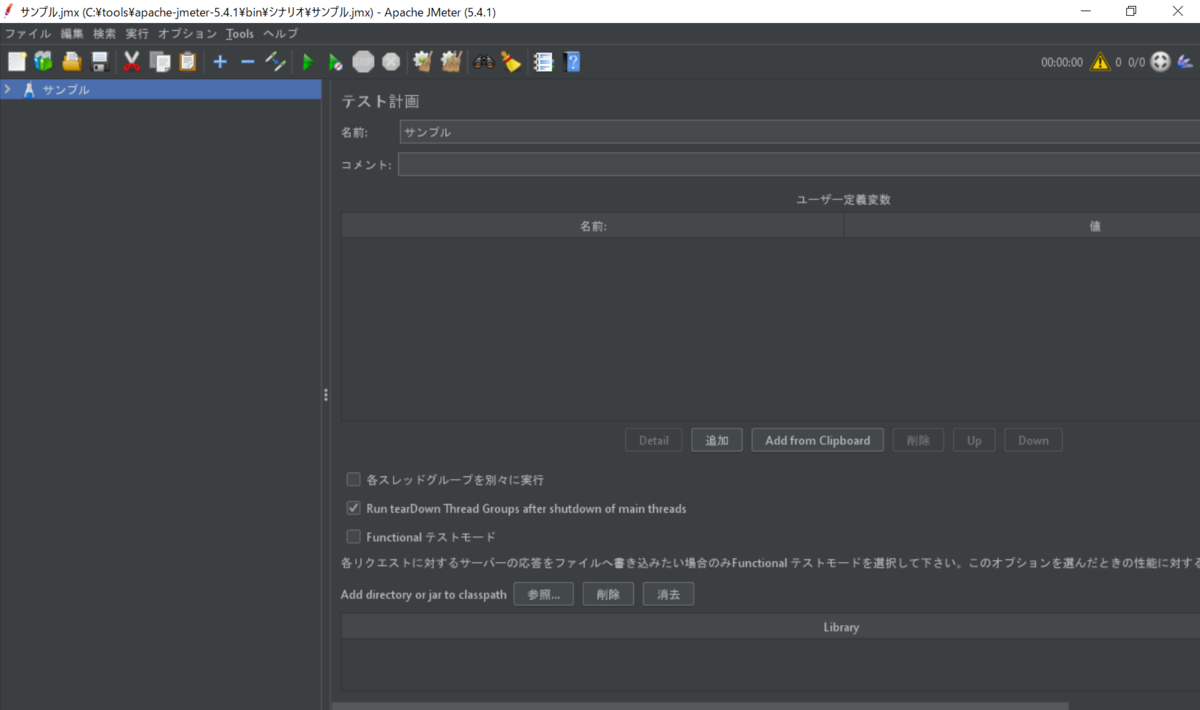Click the Stop test icon
Viewport: 1200px width, 710px height.
tap(362, 61)
